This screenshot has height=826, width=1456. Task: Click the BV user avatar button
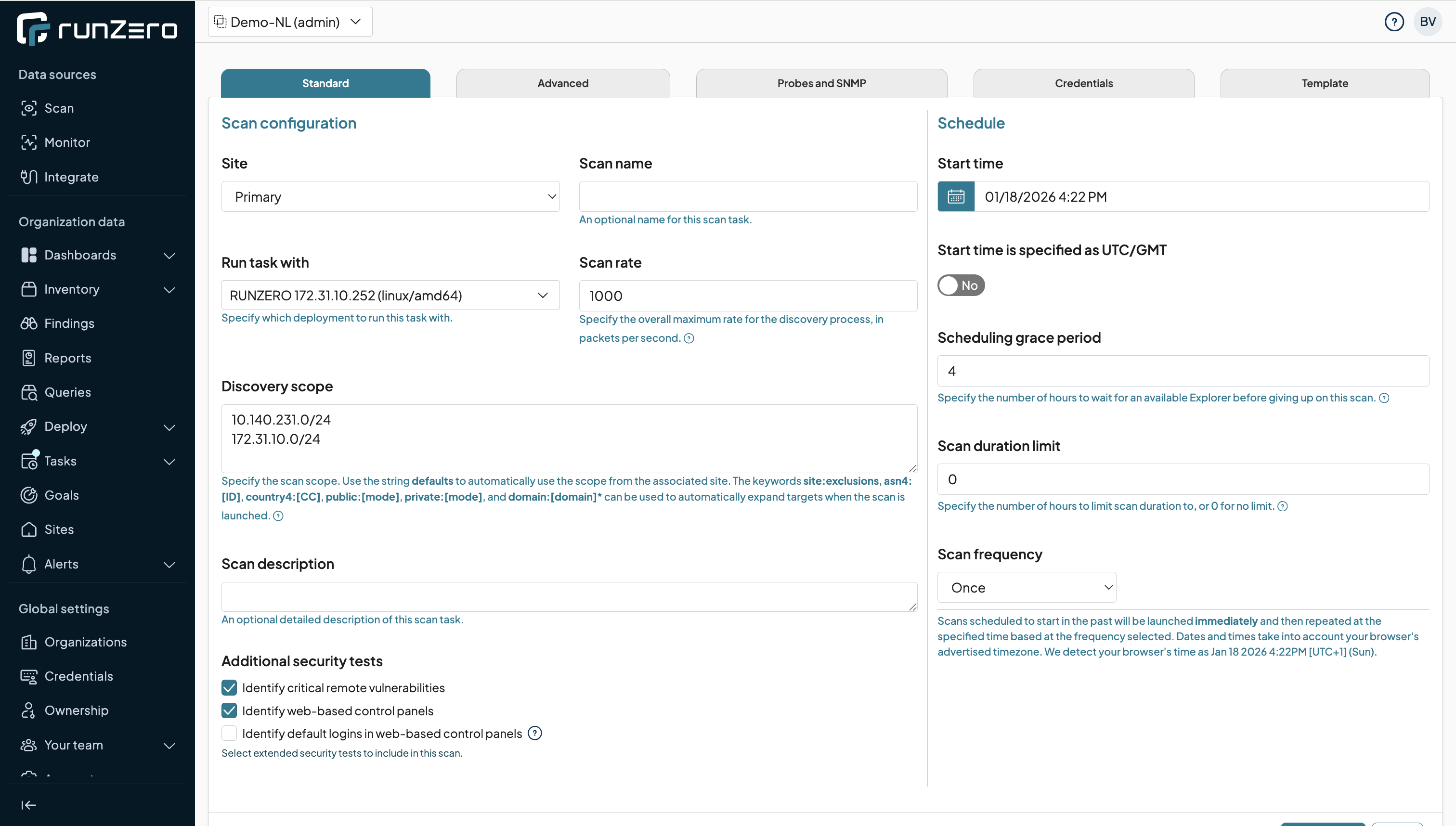pos(1427,22)
